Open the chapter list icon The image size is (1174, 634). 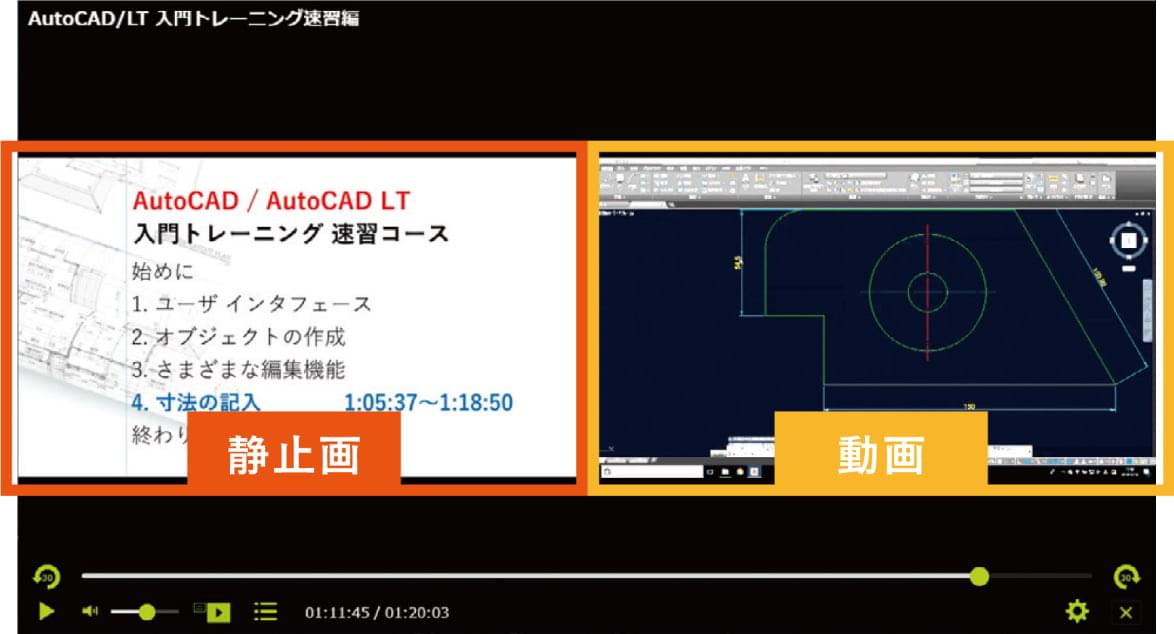click(x=266, y=611)
